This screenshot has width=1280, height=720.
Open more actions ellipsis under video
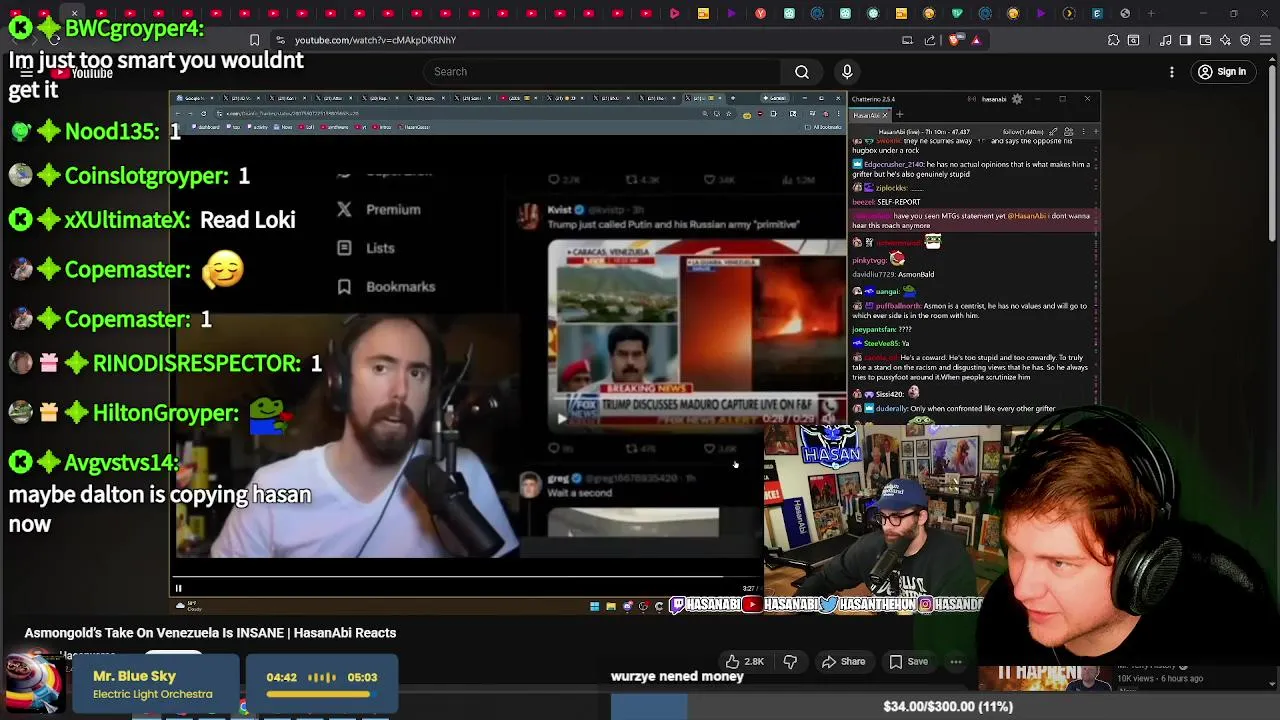[956, 662]
